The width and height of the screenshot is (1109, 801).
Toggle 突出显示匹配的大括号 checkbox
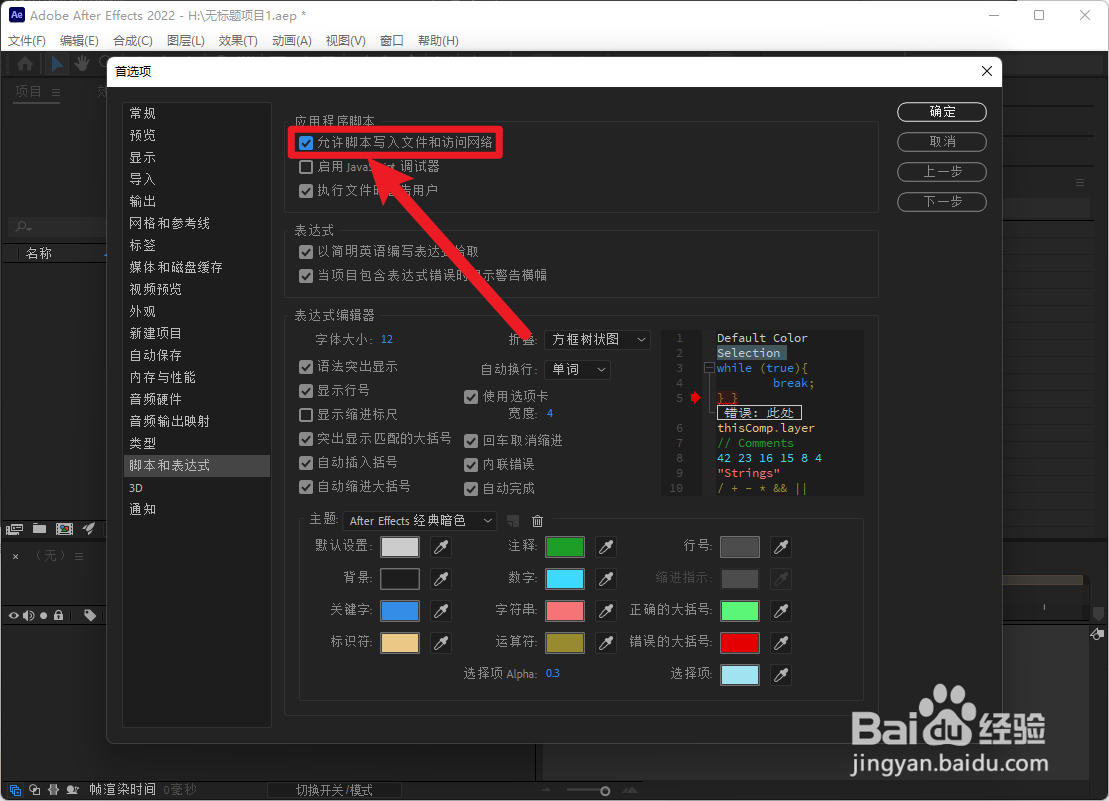click(x=306, y=439)
